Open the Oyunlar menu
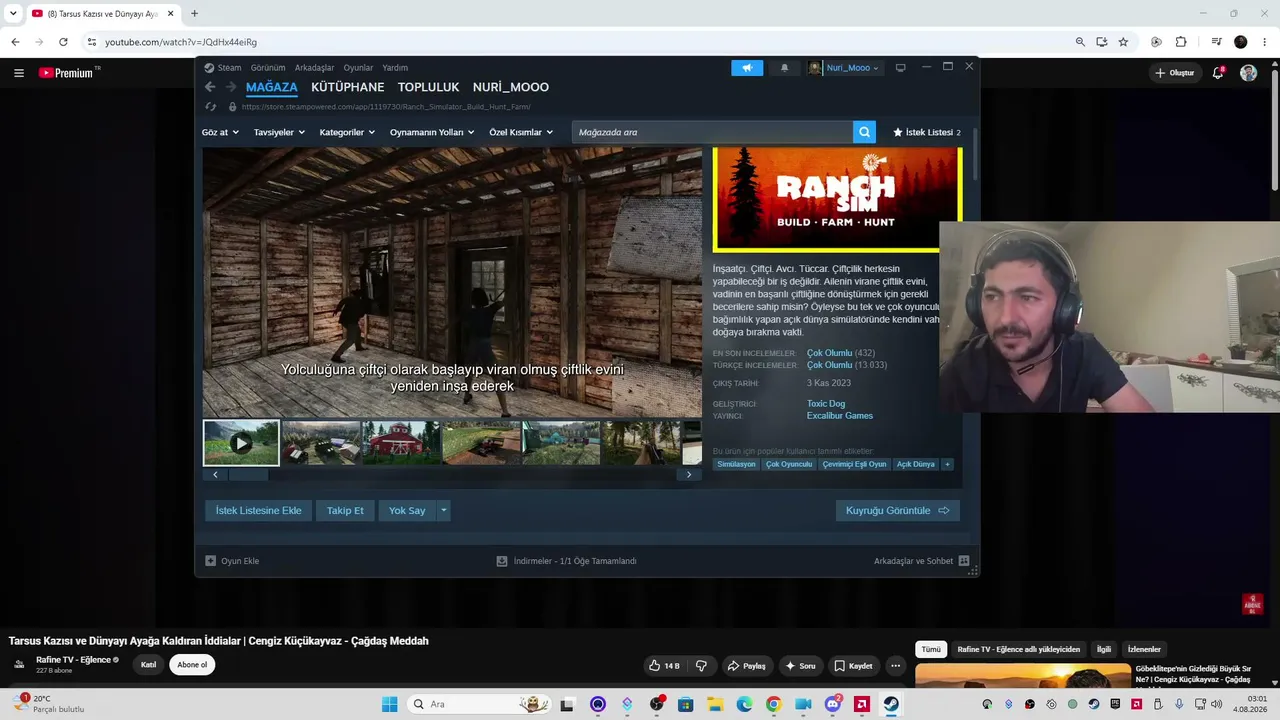Viewport: 1280px width, 720px height. (x=358, y=68)
